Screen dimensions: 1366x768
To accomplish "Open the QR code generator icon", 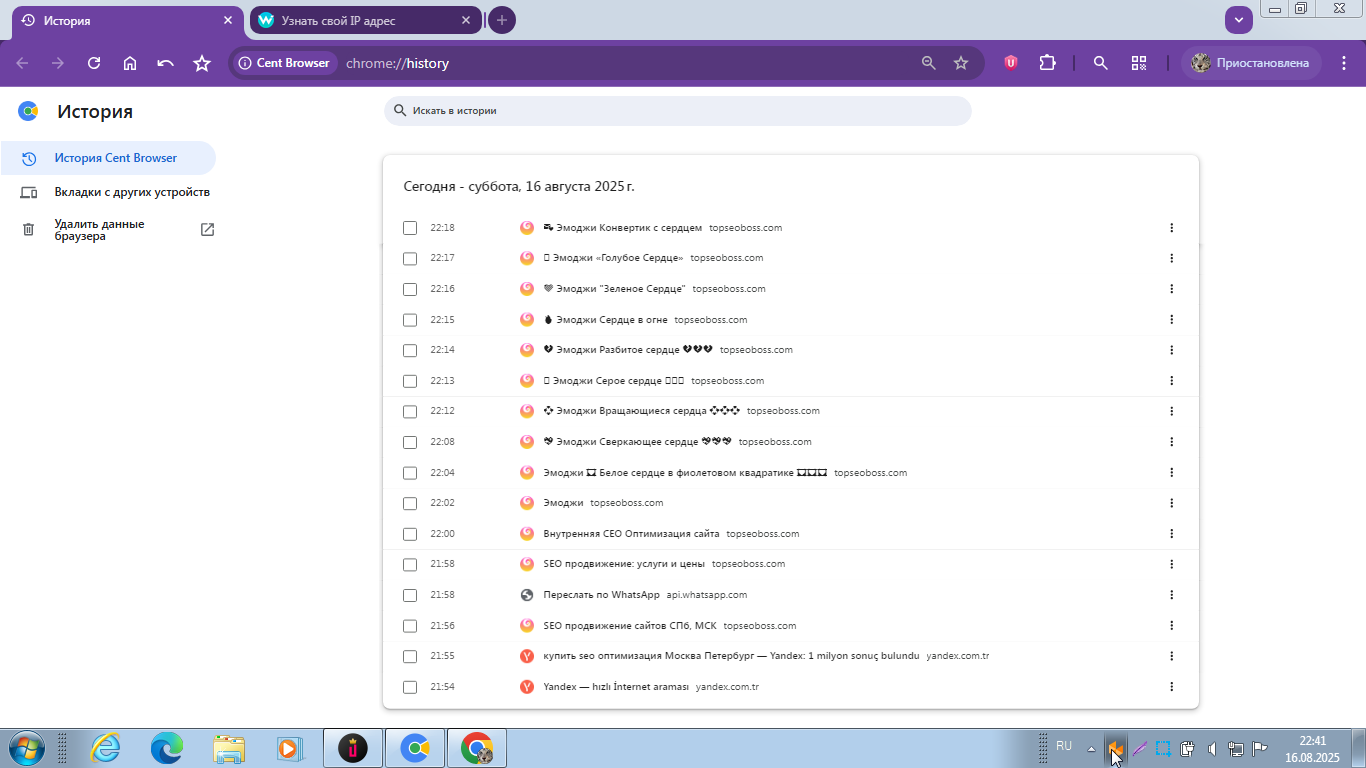I will point(1139,63).
